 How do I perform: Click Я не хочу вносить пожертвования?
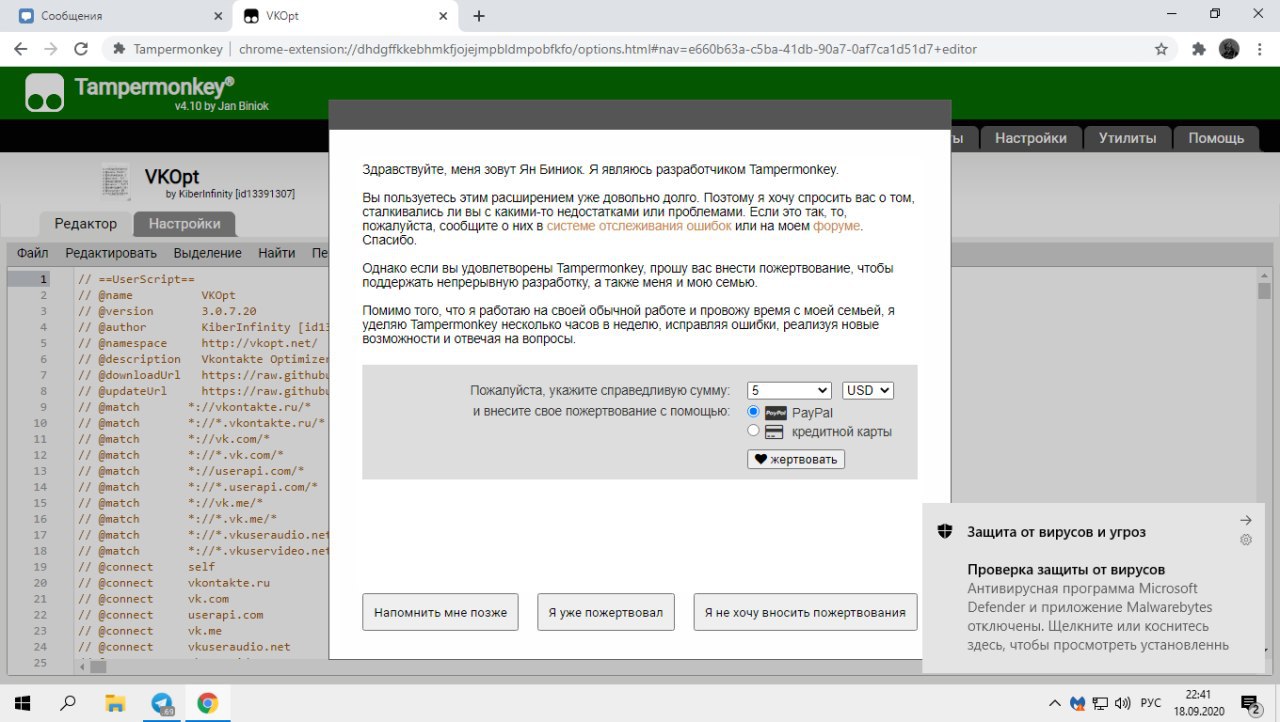coord(805,612)
